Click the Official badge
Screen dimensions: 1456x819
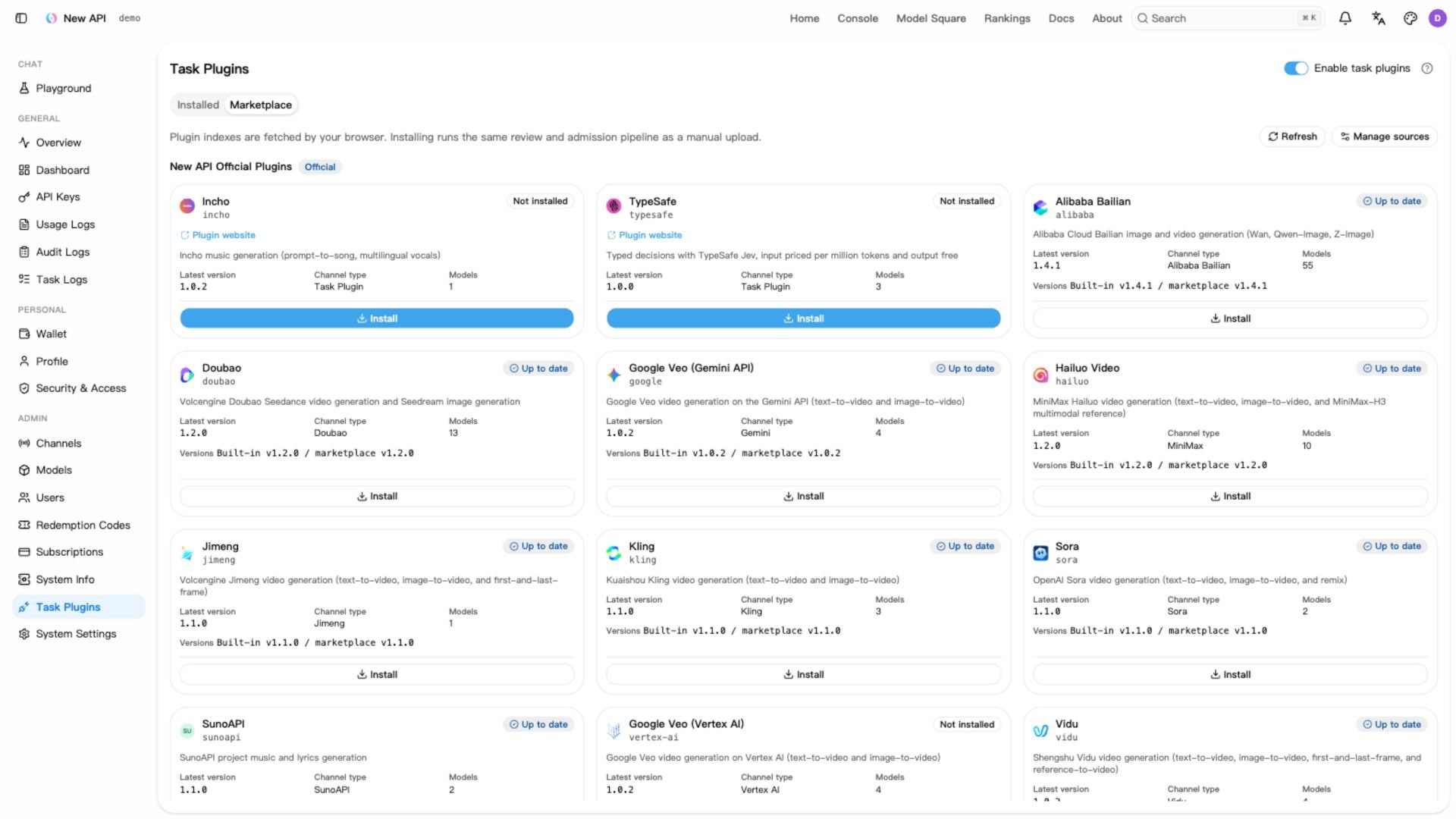point(320,167)
